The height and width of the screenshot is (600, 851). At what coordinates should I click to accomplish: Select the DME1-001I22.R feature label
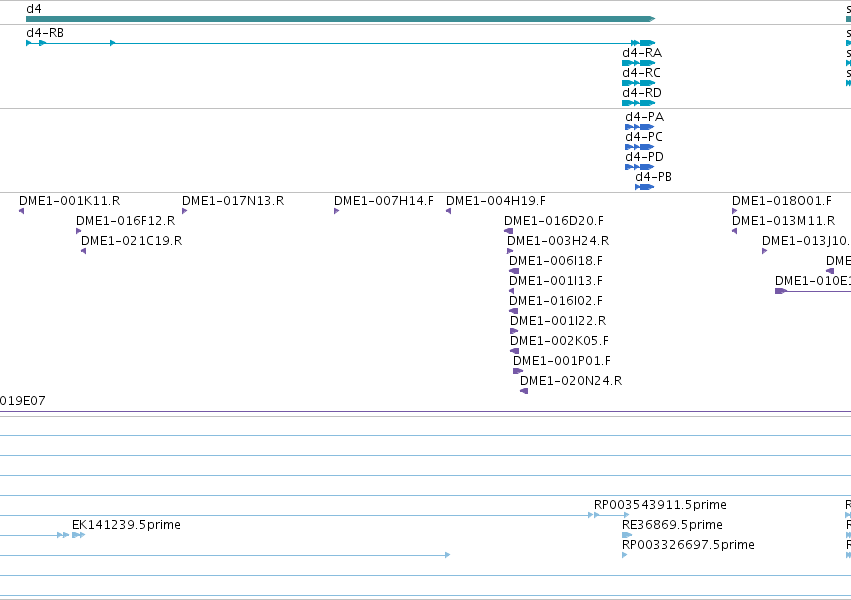point(558,321)
